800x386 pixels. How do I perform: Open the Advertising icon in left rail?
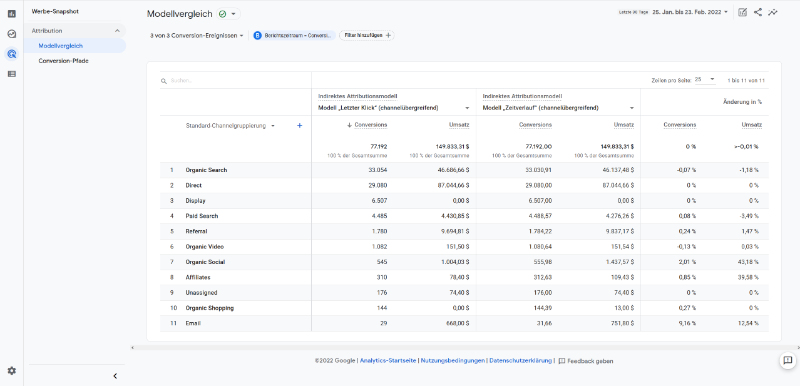12,54
